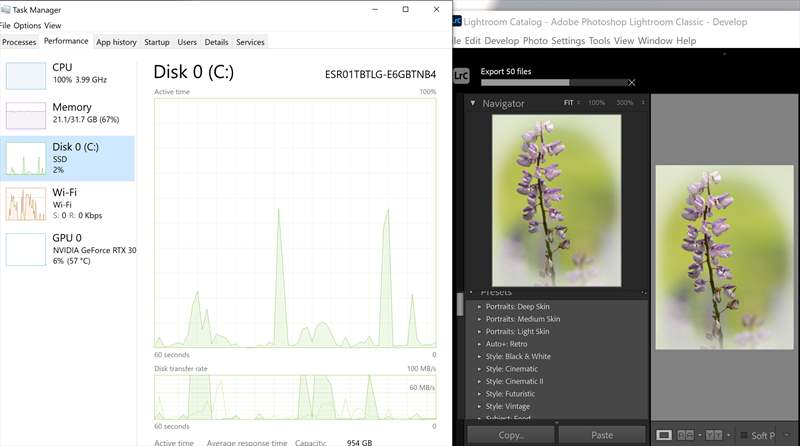Image resolution: width=800 pixels, height=446 pixels.
Task: Open Lightroom View menu
Action: point(623,41)
